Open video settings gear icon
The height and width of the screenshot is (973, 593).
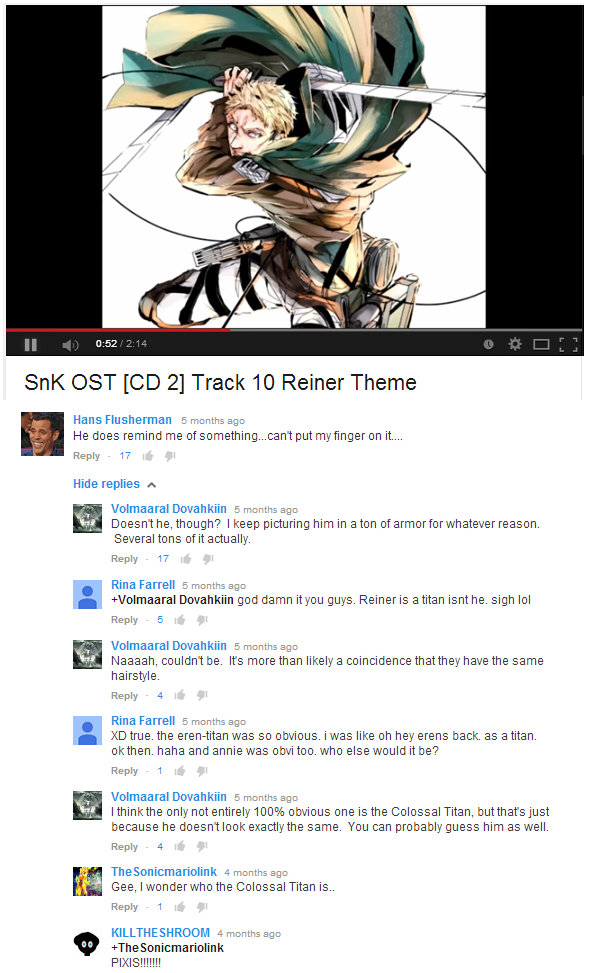click(x=515, y=344)
